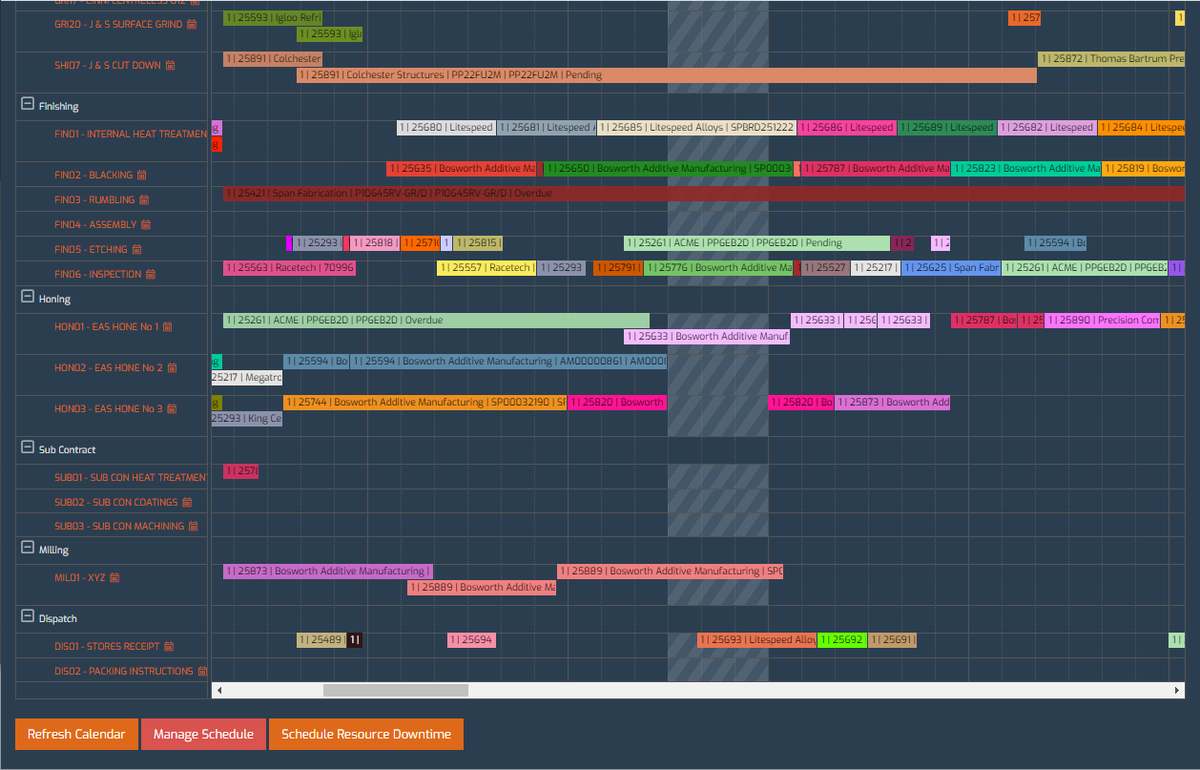The image size is (1200, 770).
Task: Select 25873 Bosworth bar in Milling row
Action: coord(327,571)
